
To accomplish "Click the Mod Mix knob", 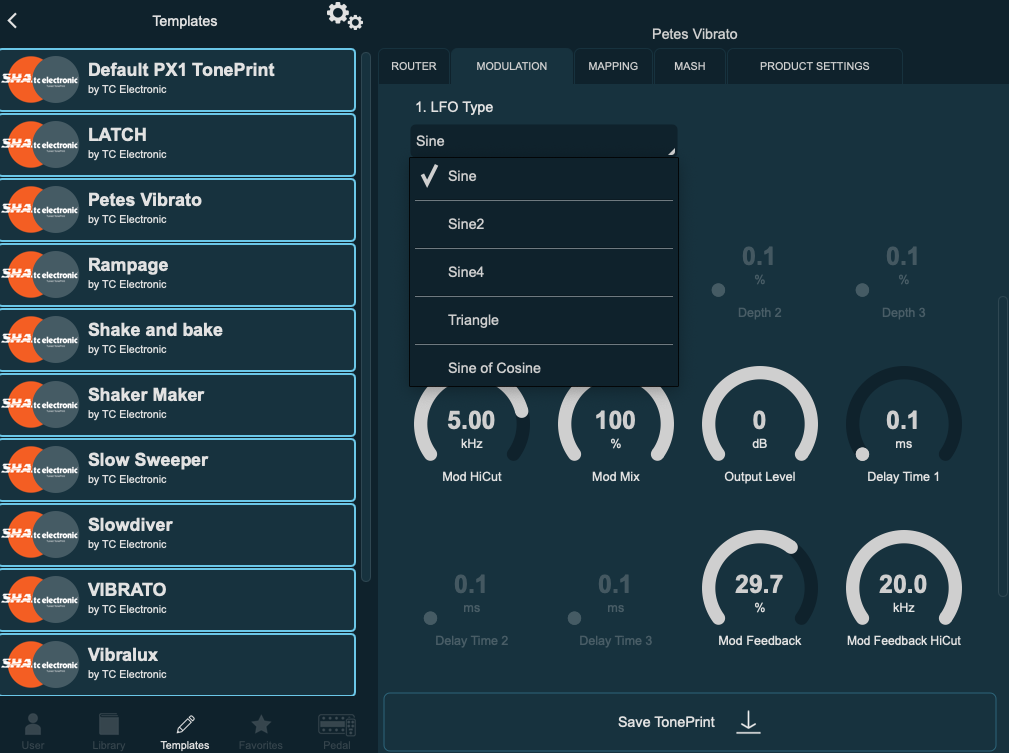I will click(616, 425).
